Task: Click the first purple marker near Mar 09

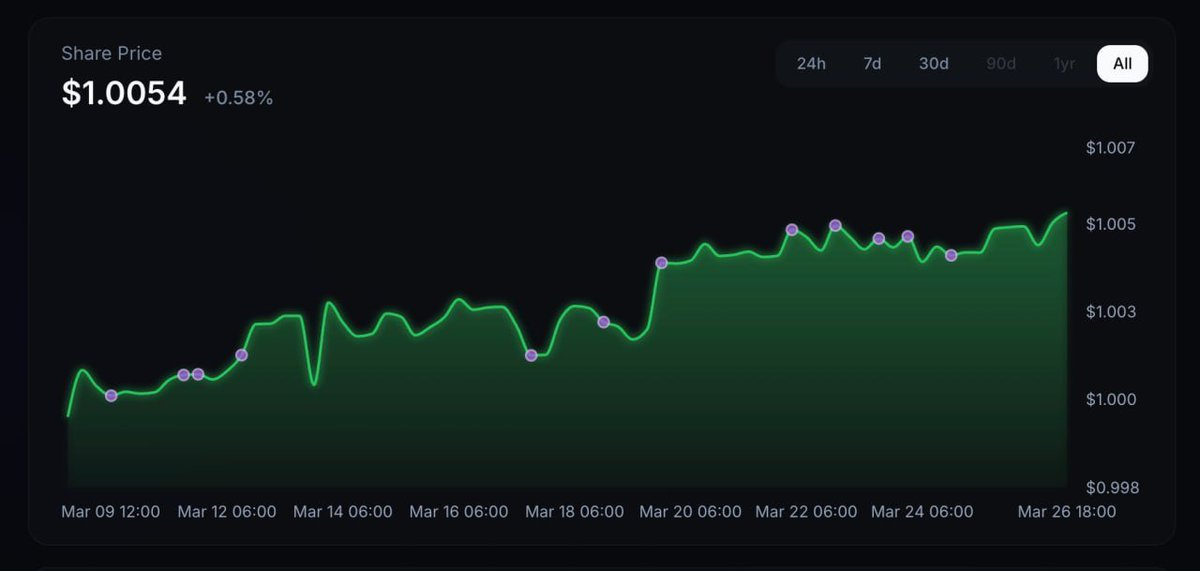Action: point(111,396)
